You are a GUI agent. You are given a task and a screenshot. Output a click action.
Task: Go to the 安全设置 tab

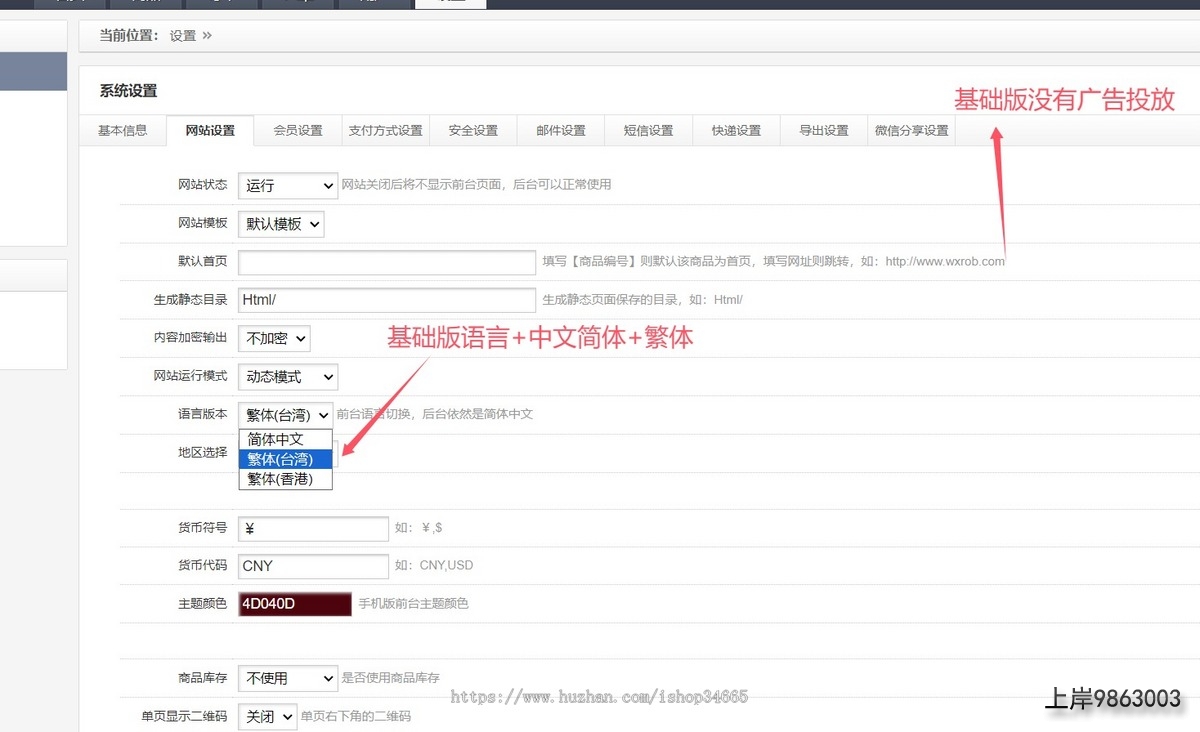473,131
